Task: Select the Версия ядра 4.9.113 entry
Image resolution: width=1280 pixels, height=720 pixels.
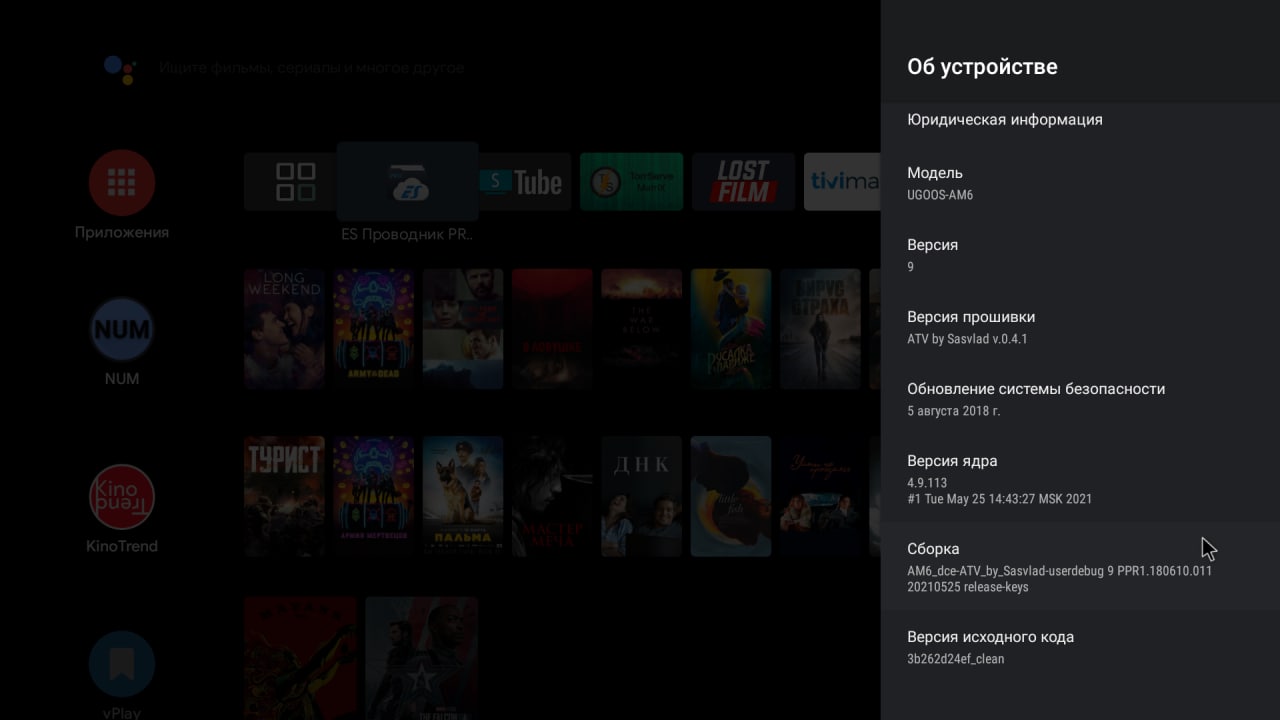Action: coord(1080,479)
